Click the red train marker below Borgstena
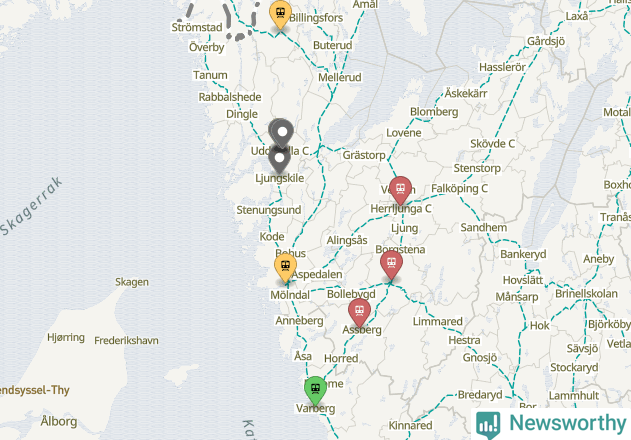 pos(391,264)
